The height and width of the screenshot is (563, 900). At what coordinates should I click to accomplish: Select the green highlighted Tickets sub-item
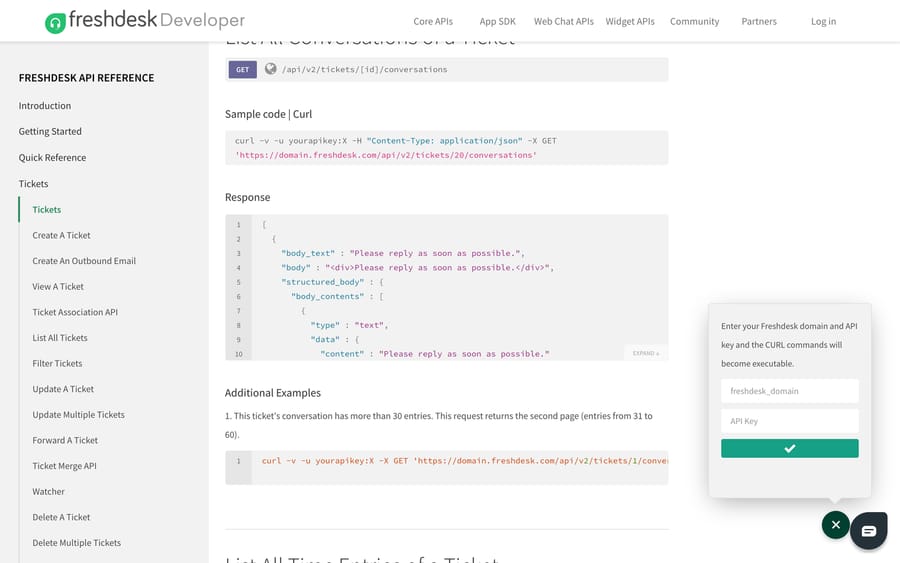(x=46, y=209)
